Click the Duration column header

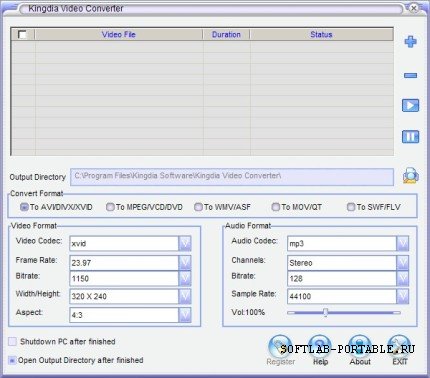226,34
